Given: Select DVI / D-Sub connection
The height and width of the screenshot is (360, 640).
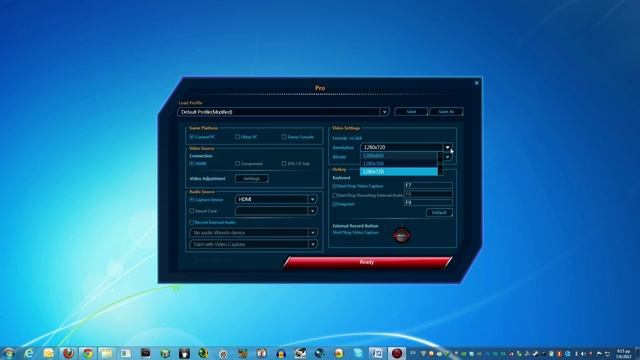Looking at the screenshot, I should [x=284, y=163].
